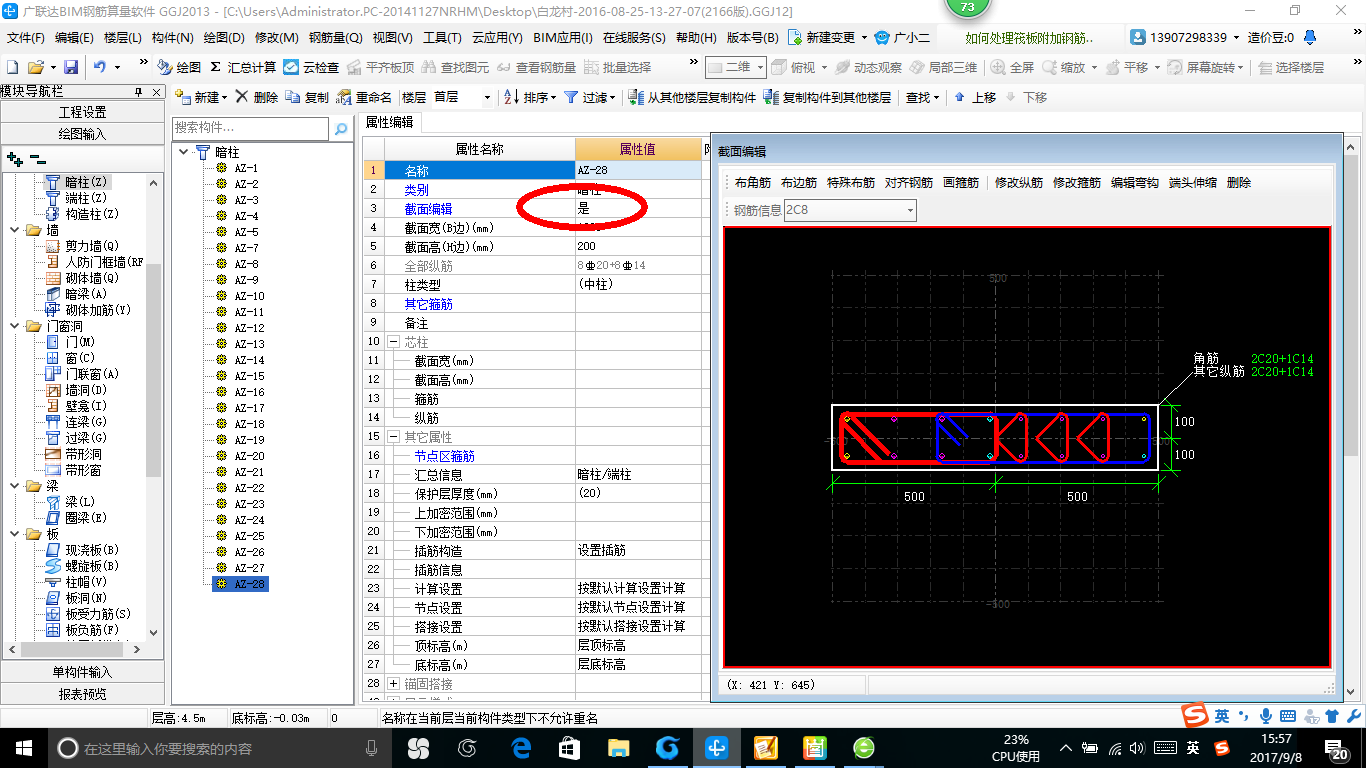Open 钢筋量(Q) menu
The height and width of the screenshot is (768, 1366).
pyautogui.click(x=335, y=38)
